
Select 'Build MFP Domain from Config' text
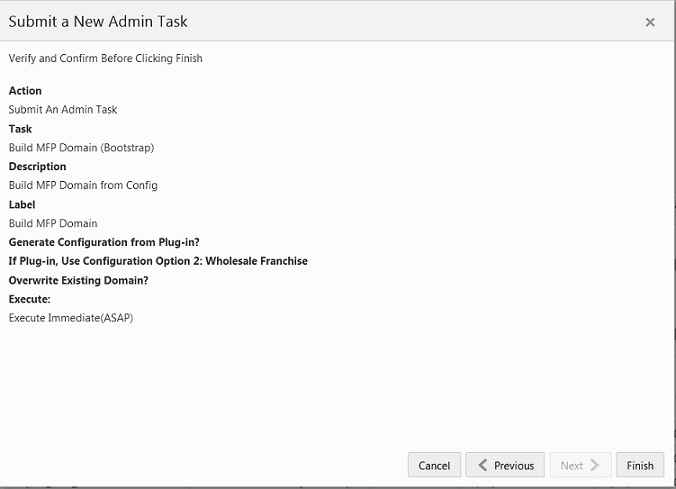coord(83,185)
